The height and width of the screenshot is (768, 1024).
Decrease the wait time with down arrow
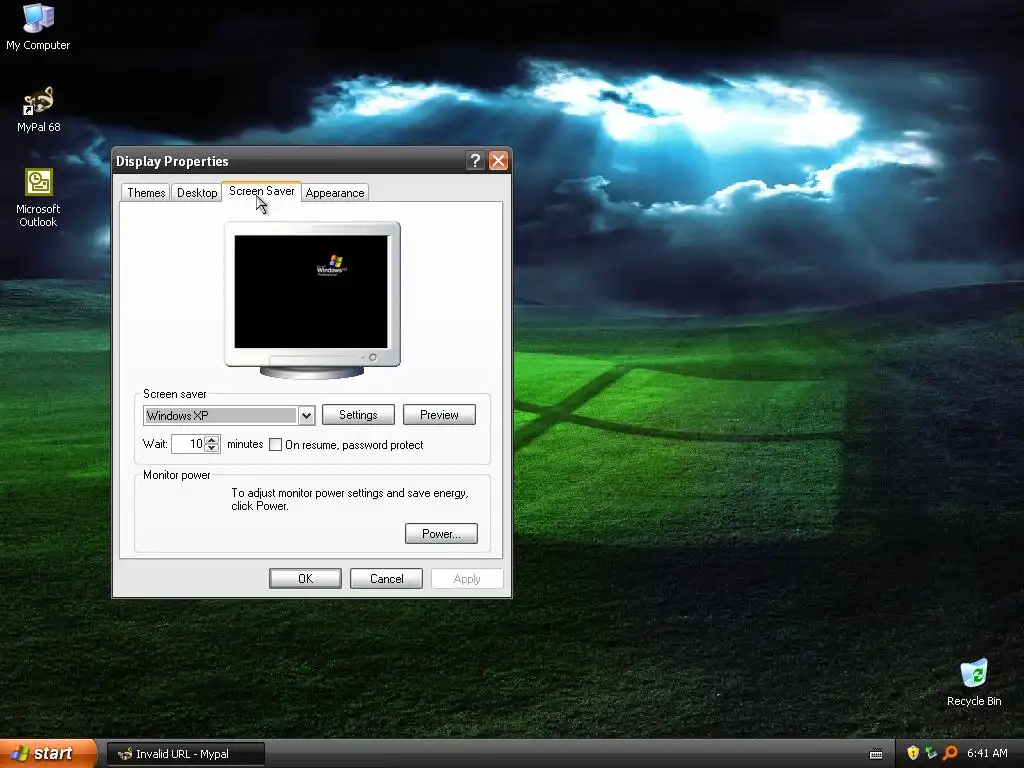pyautogui.click(x=212, y=449)
